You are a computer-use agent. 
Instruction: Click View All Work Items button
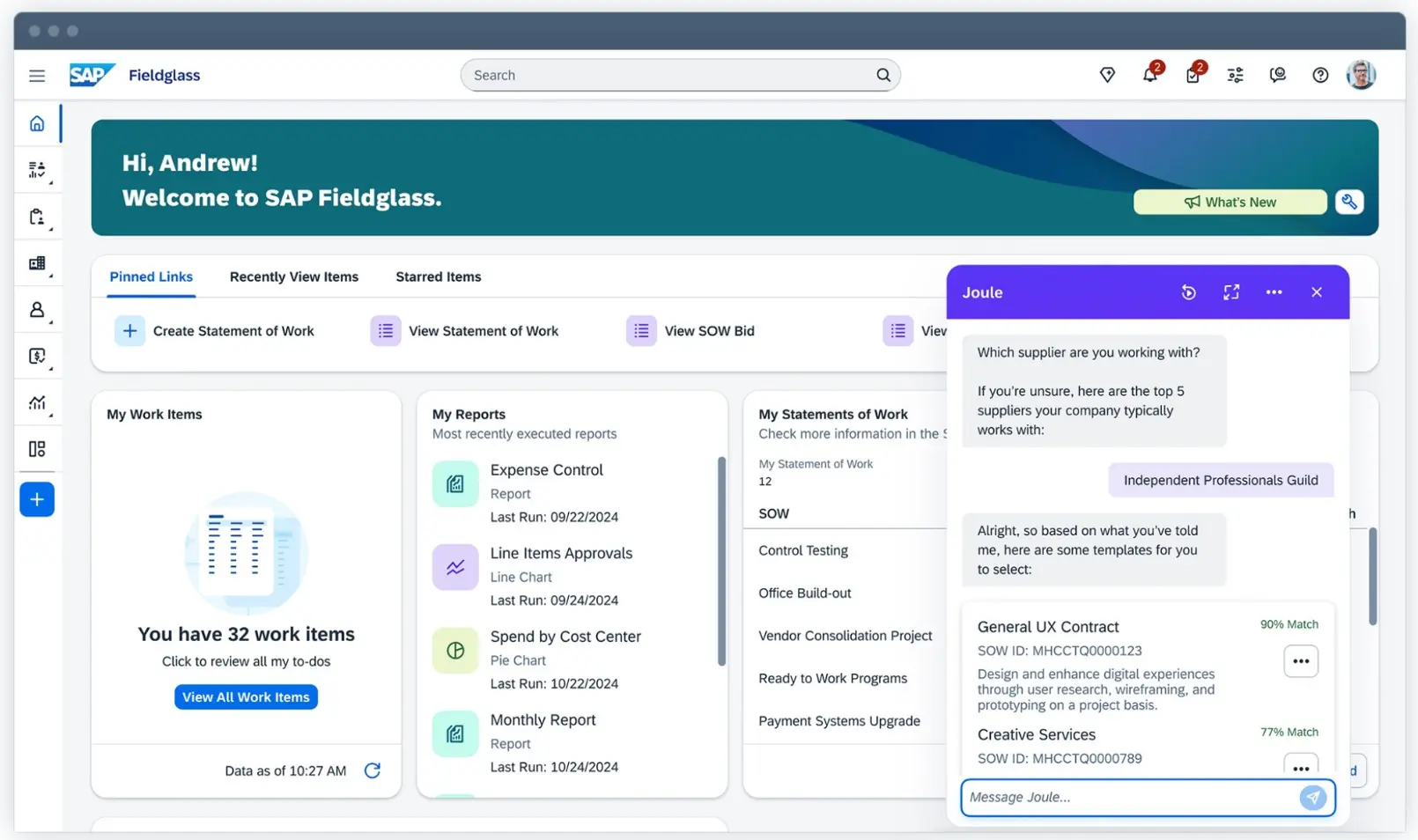point(246,696)
